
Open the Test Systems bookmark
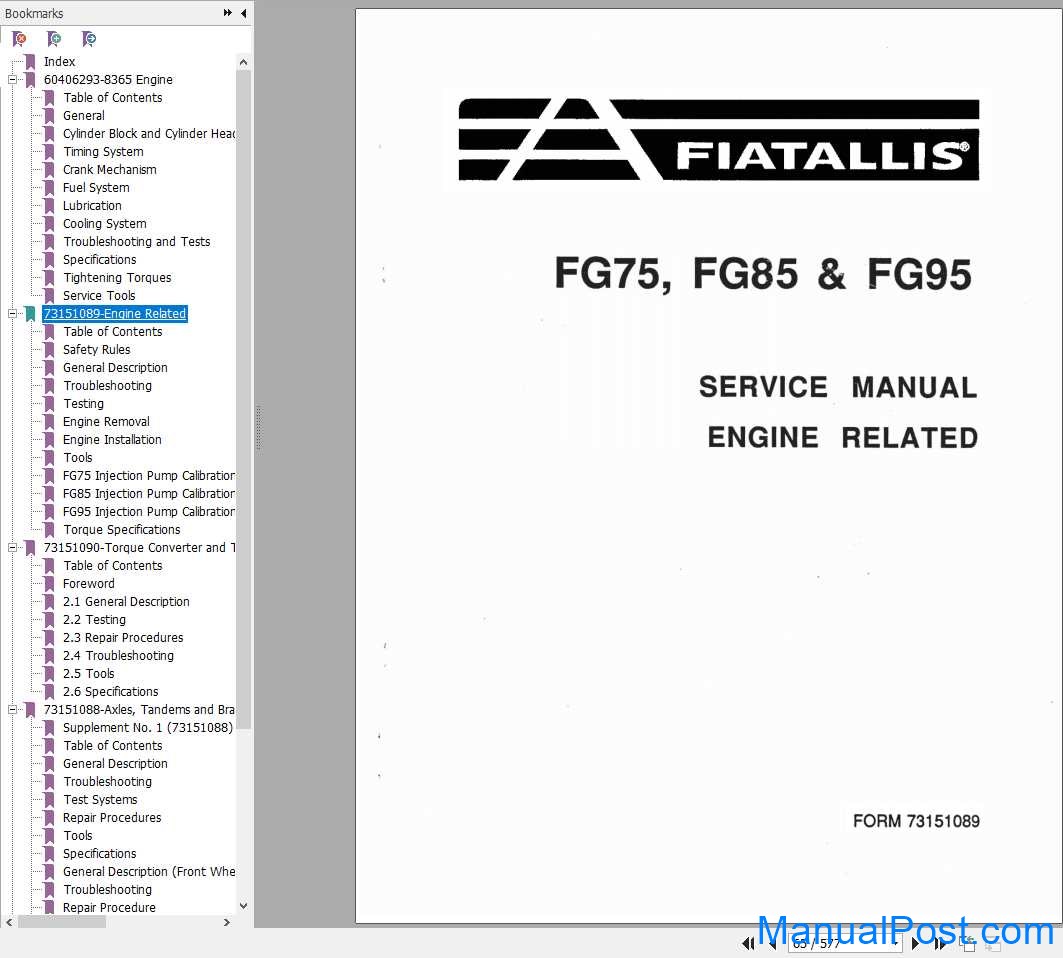(x=100, y=799)
